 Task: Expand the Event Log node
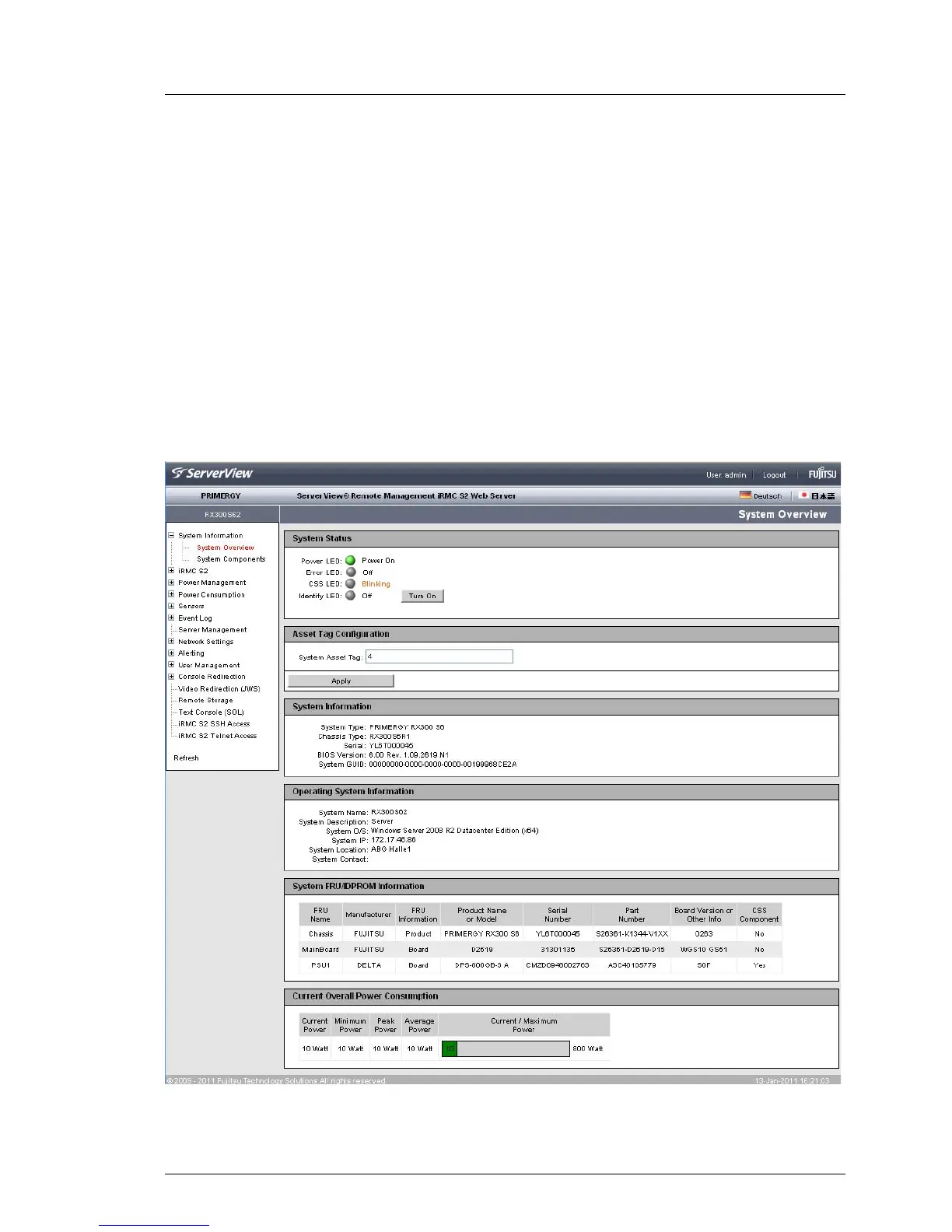[x=172, y=618]
